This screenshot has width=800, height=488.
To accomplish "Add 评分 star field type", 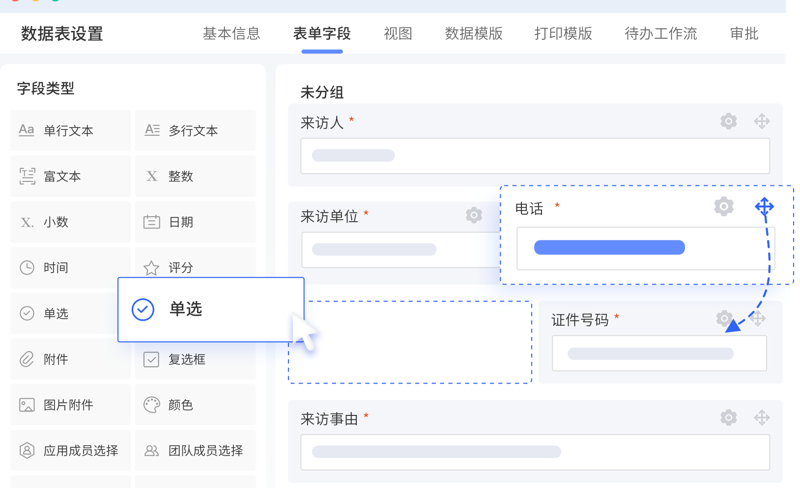I will click(x=195, y=266).
